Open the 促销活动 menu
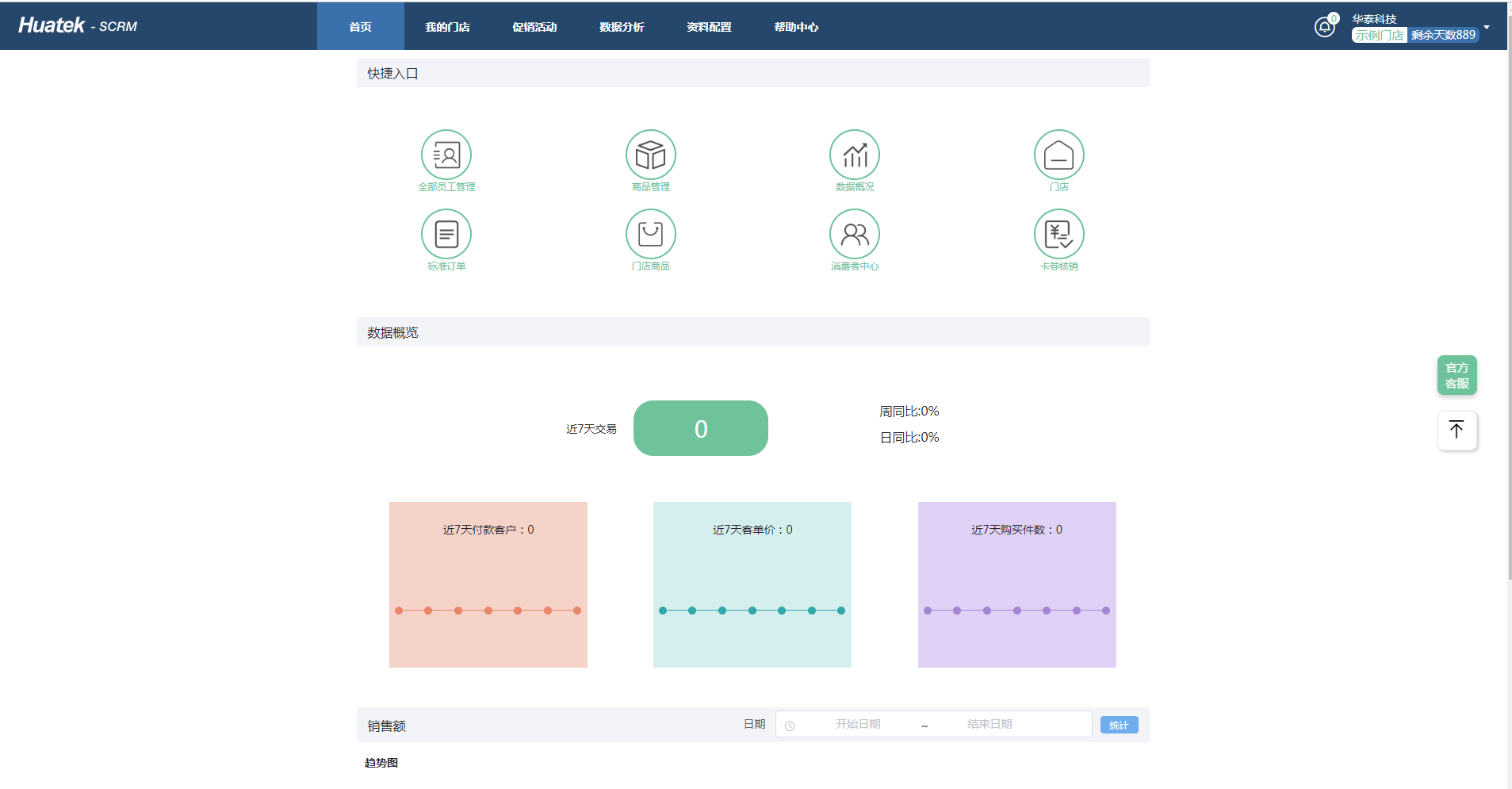The width and height of the screenshot is (1512, 789). coord(534,26)
